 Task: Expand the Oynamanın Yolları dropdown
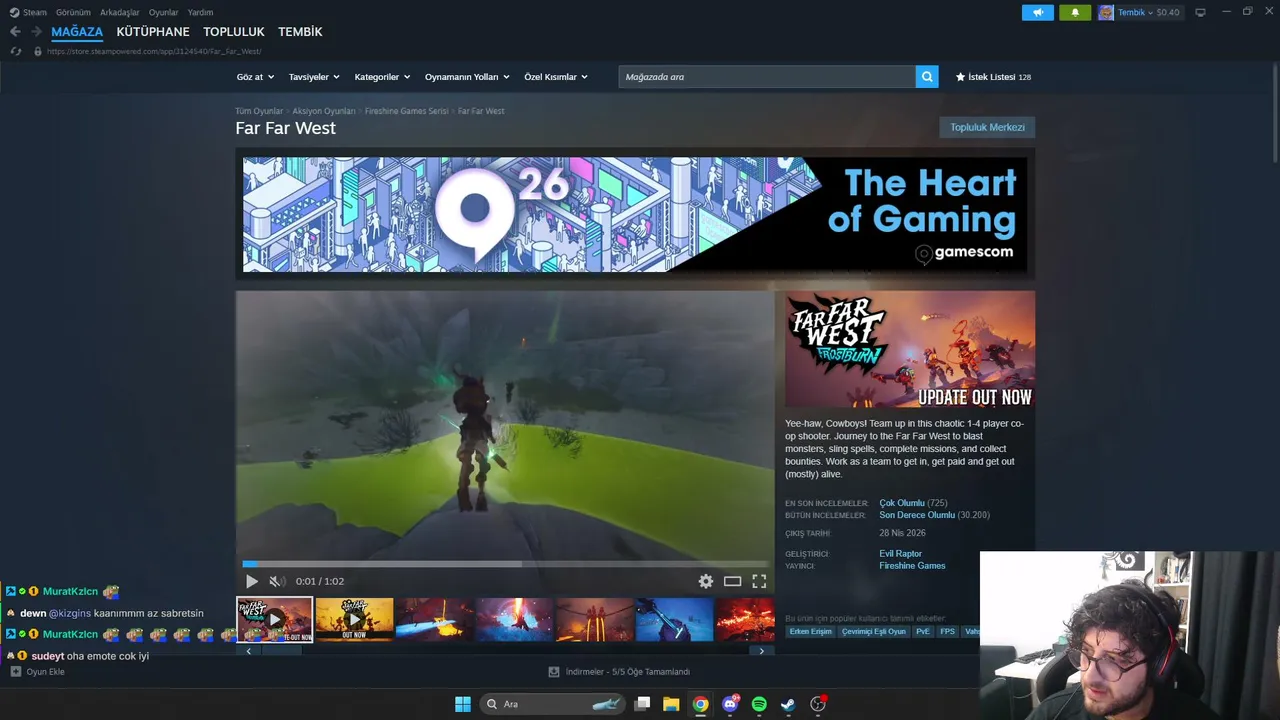tap(467, 77)
